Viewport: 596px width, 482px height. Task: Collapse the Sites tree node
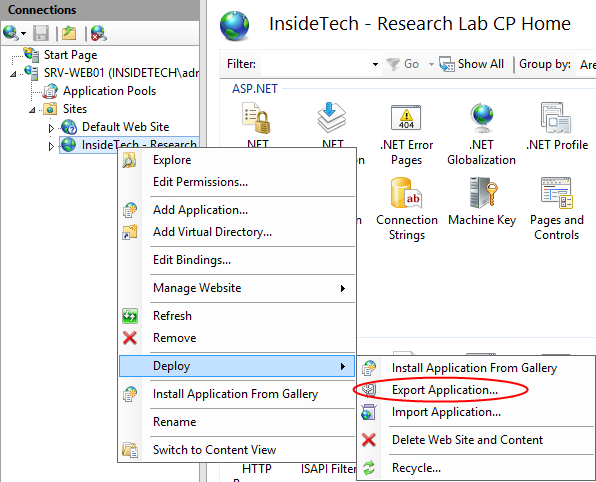pyautogui.click(x=32, y=110)
